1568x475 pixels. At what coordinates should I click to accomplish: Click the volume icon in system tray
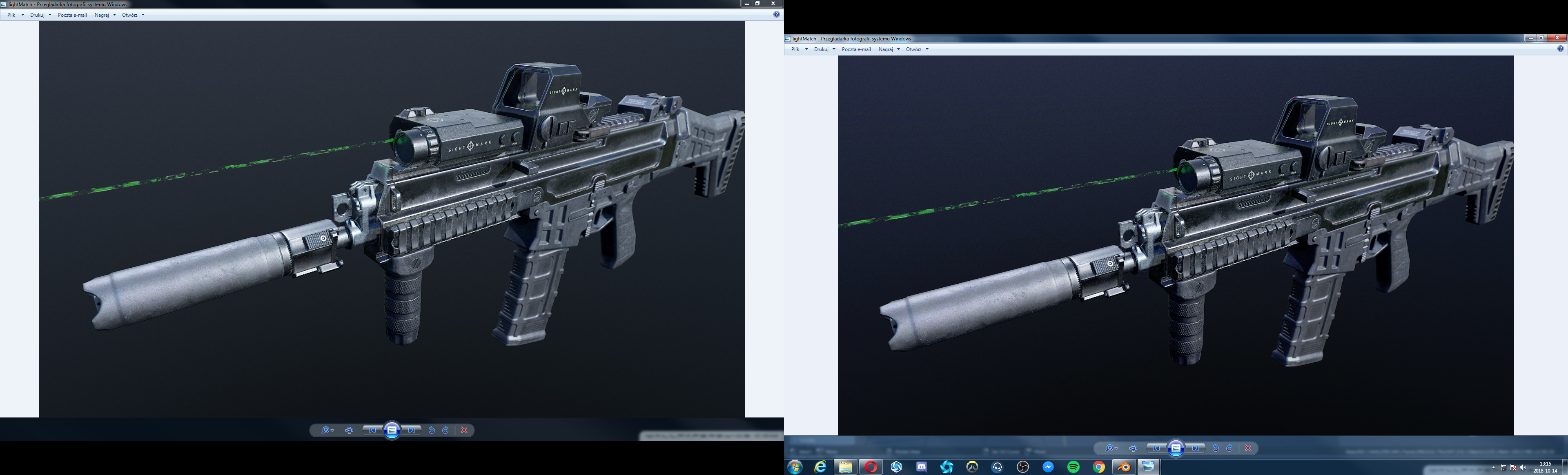pyautogui.click(x=1523, y=467)
